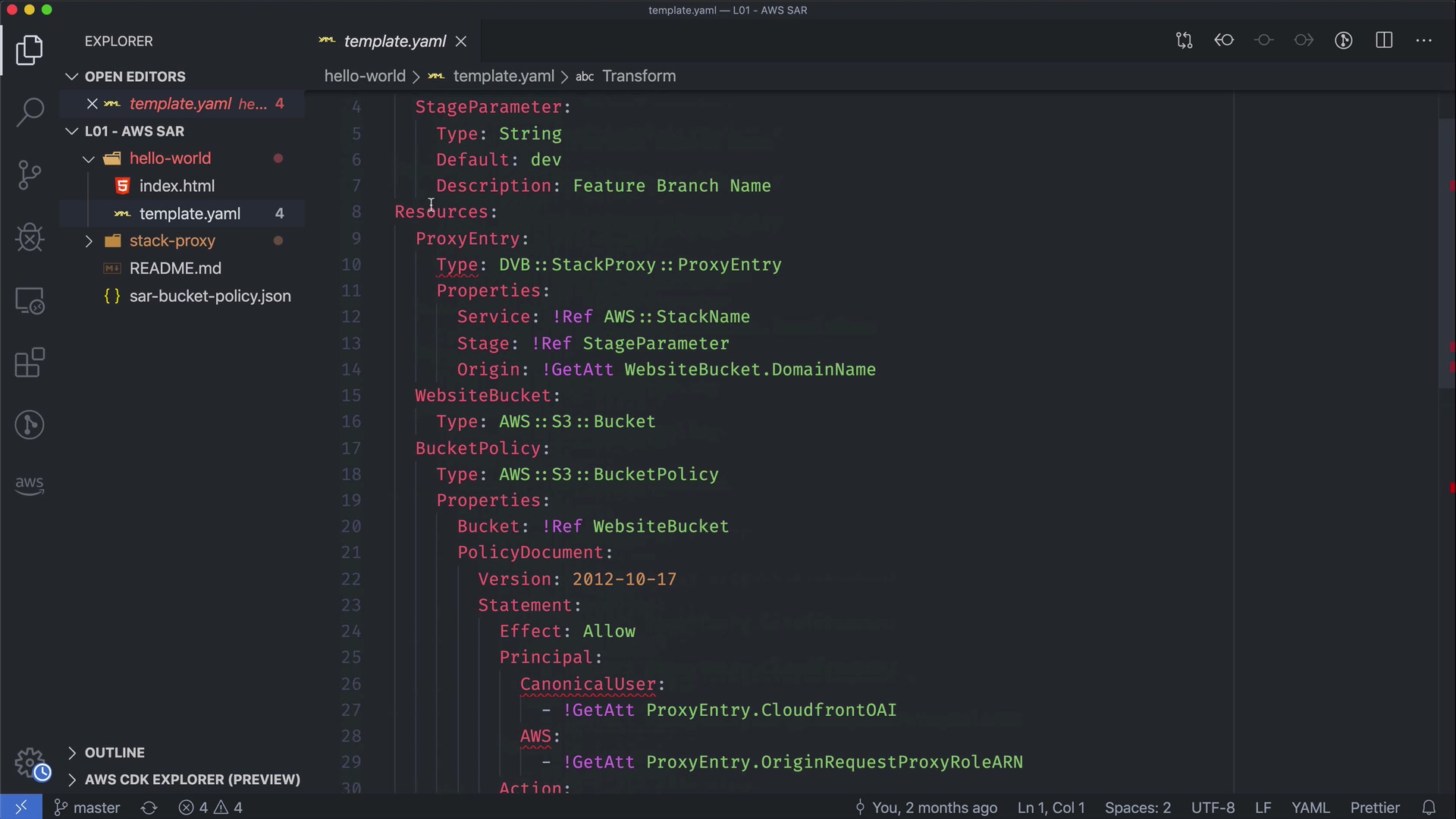Open the Search view in activity bar
This screenshot has width=1456, height=819.
(30, 112)
